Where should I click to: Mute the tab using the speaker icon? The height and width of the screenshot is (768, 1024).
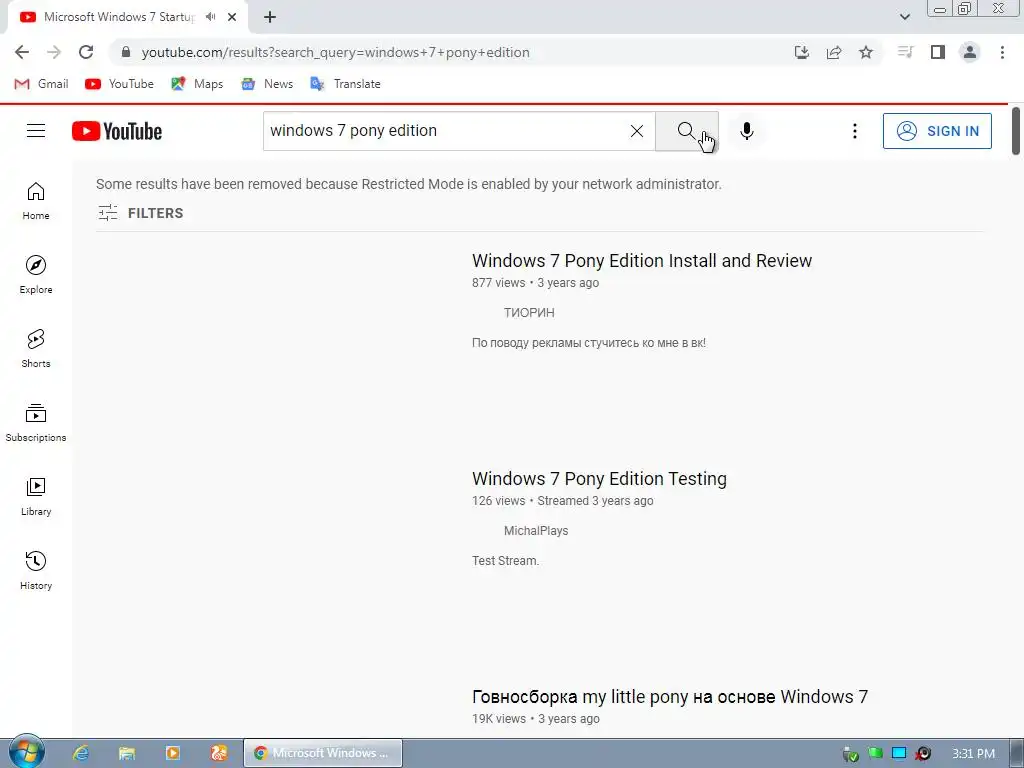pos(210,17)
